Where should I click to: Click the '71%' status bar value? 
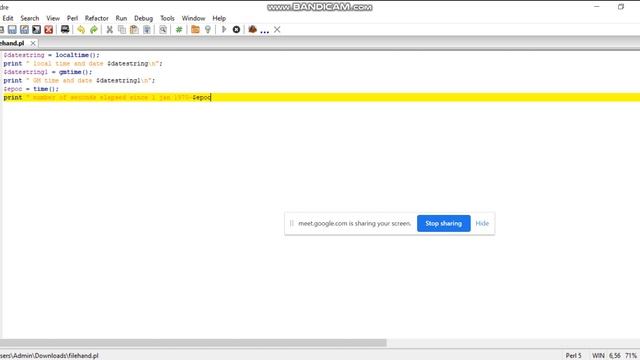coord(631,356)
